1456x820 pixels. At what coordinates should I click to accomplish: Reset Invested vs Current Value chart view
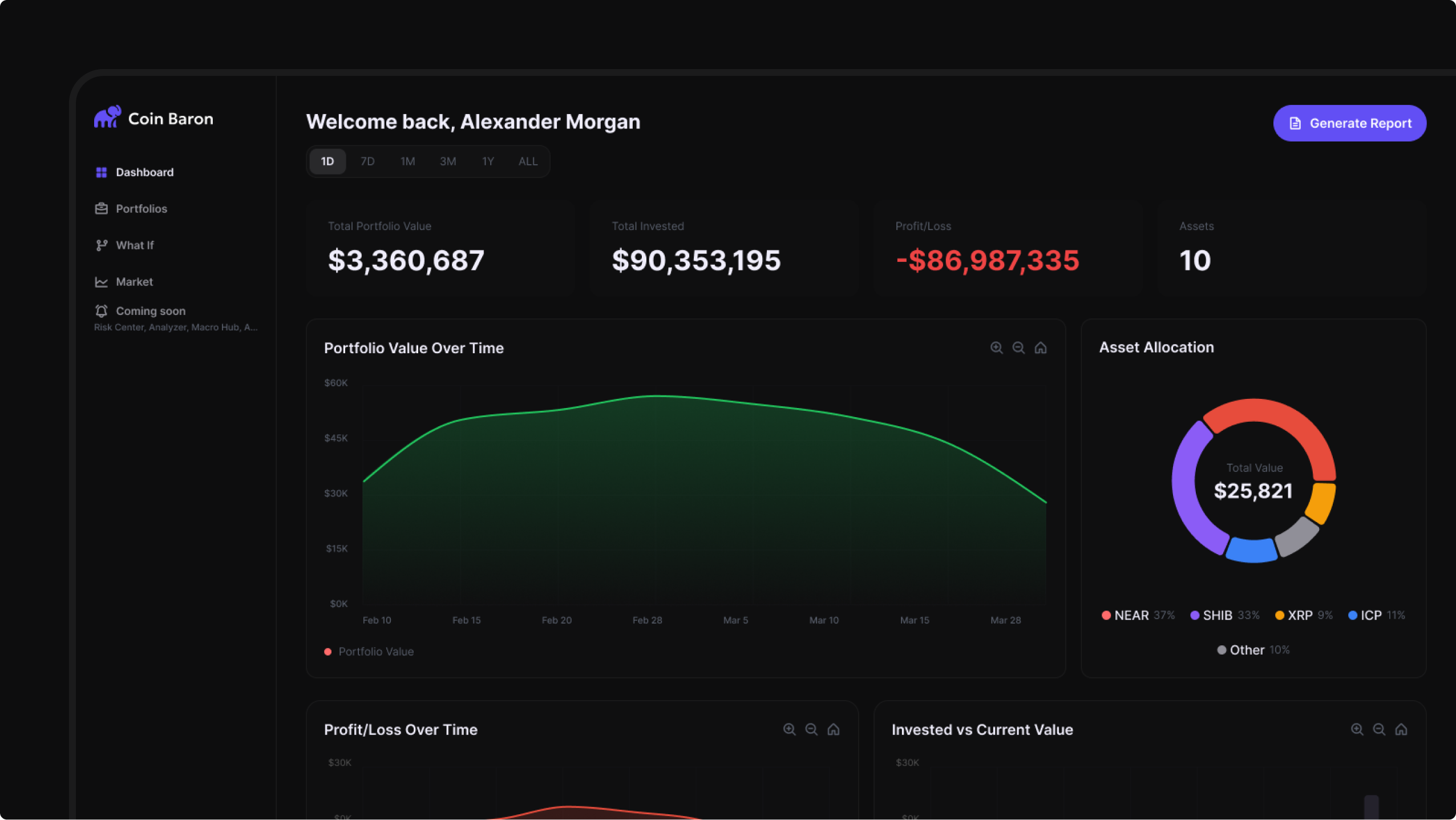click(1401, 730)
